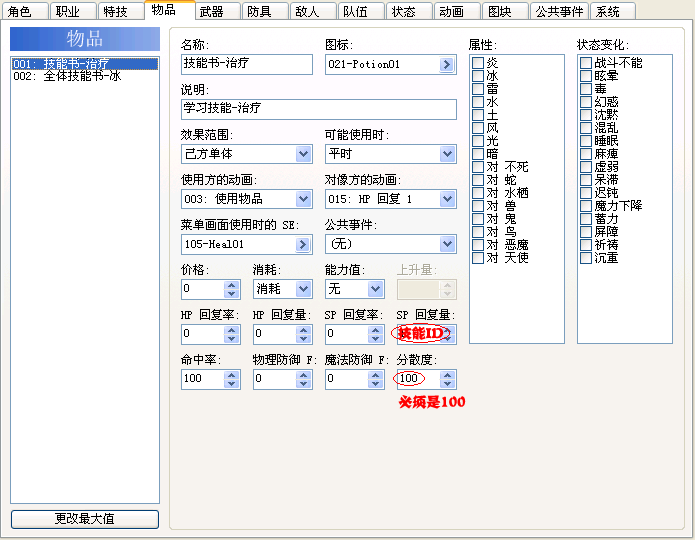Viewport: 695px width, 540px height.
Task: Open the icon picker arrow beside 021-Potion01
Action: (447, 64)
